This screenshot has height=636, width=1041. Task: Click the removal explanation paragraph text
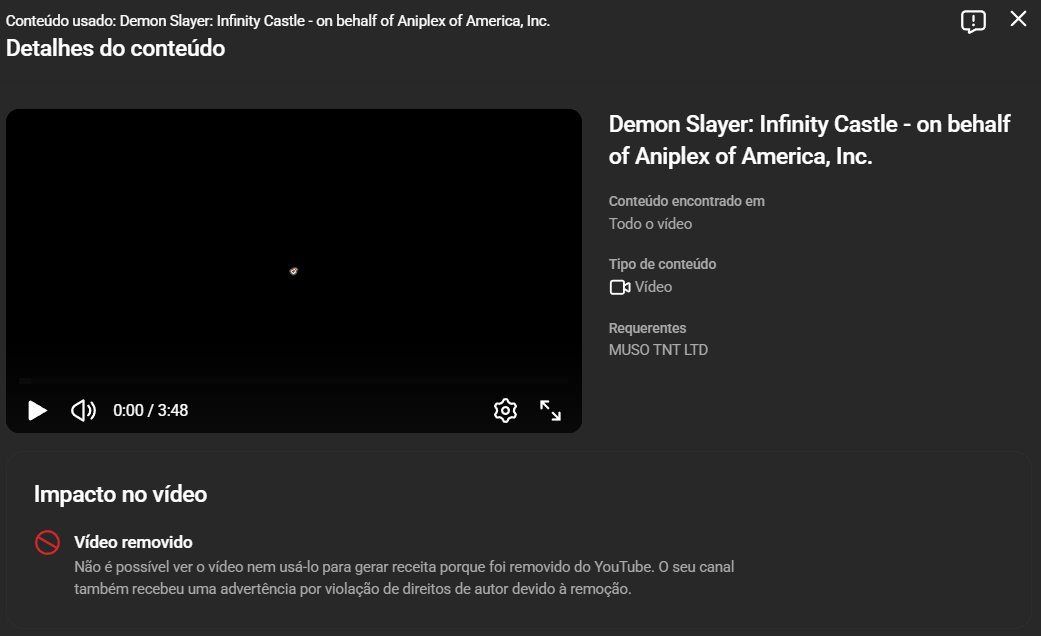pos(404,578)
